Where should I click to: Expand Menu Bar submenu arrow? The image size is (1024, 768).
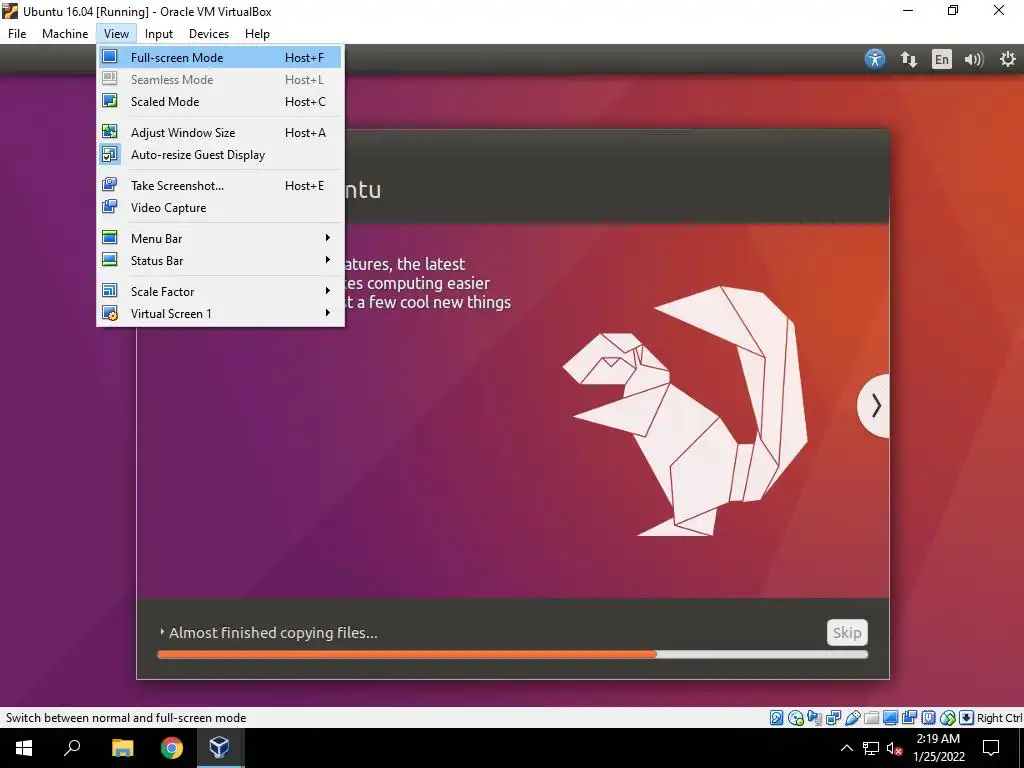[327, 238]
